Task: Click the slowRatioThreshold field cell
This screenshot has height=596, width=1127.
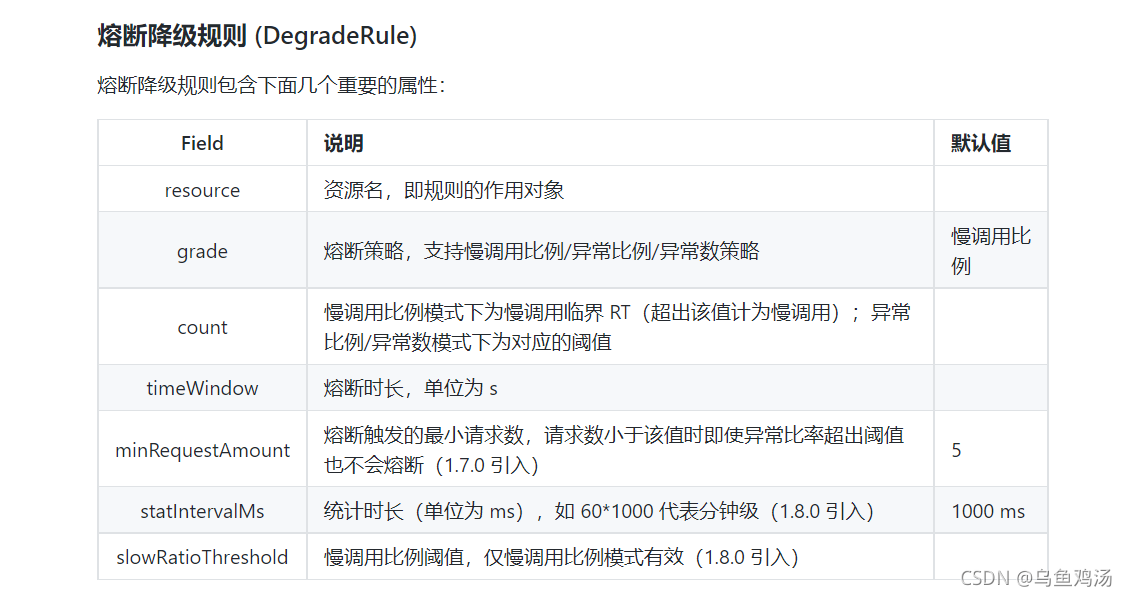Action: click(202, 557)
